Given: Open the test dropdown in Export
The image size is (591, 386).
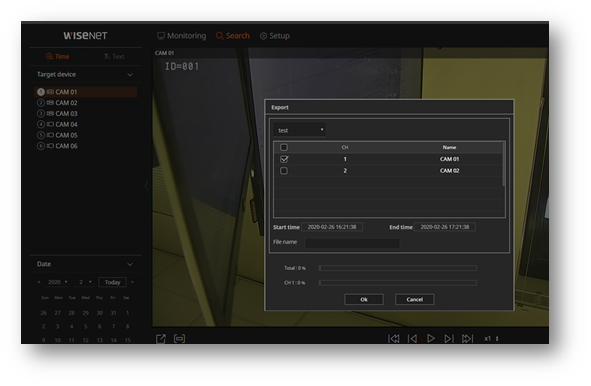Looking at the screenshot, I should tap(299, 130).
